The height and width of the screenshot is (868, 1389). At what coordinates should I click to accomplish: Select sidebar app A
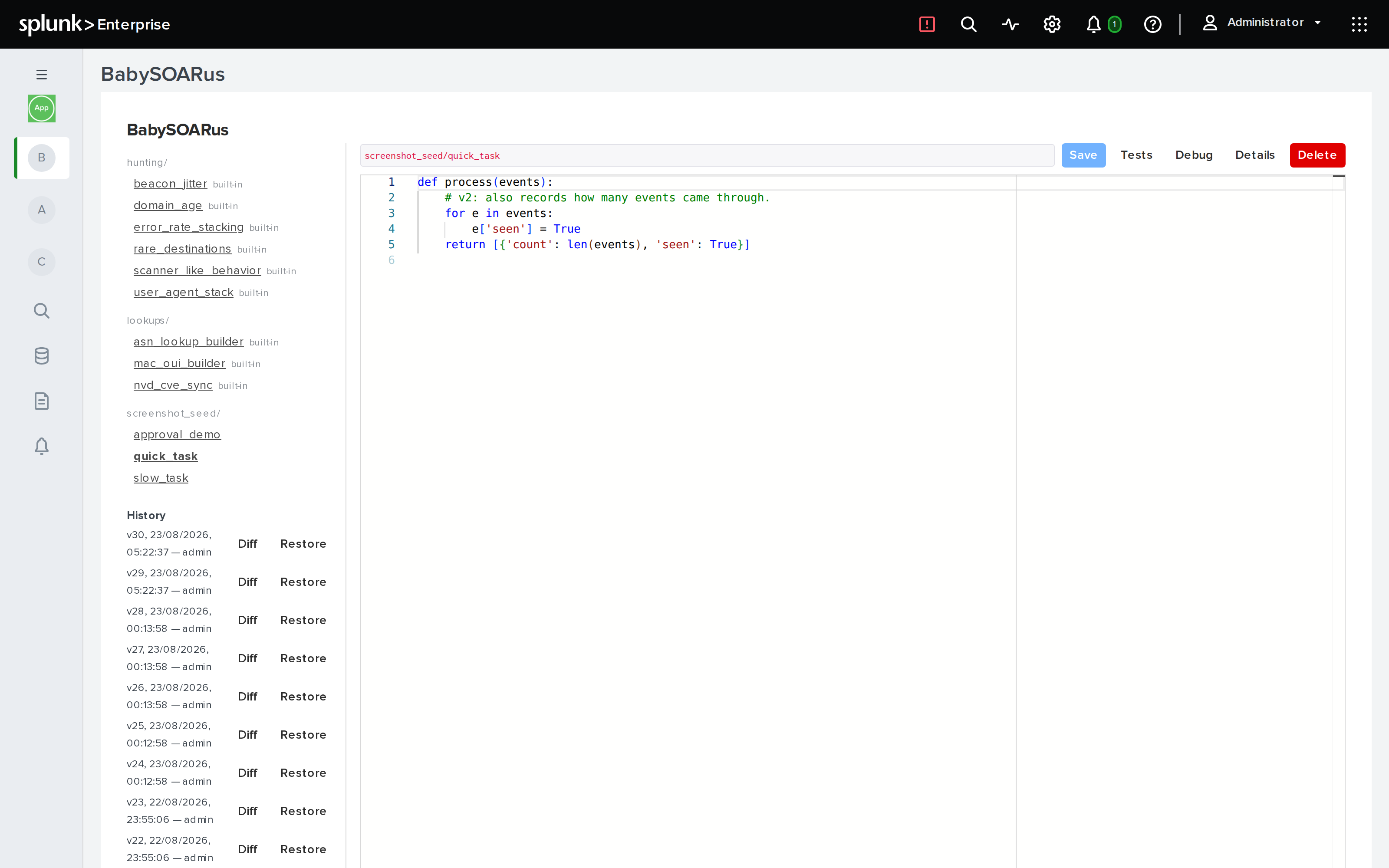click(41, 210)
